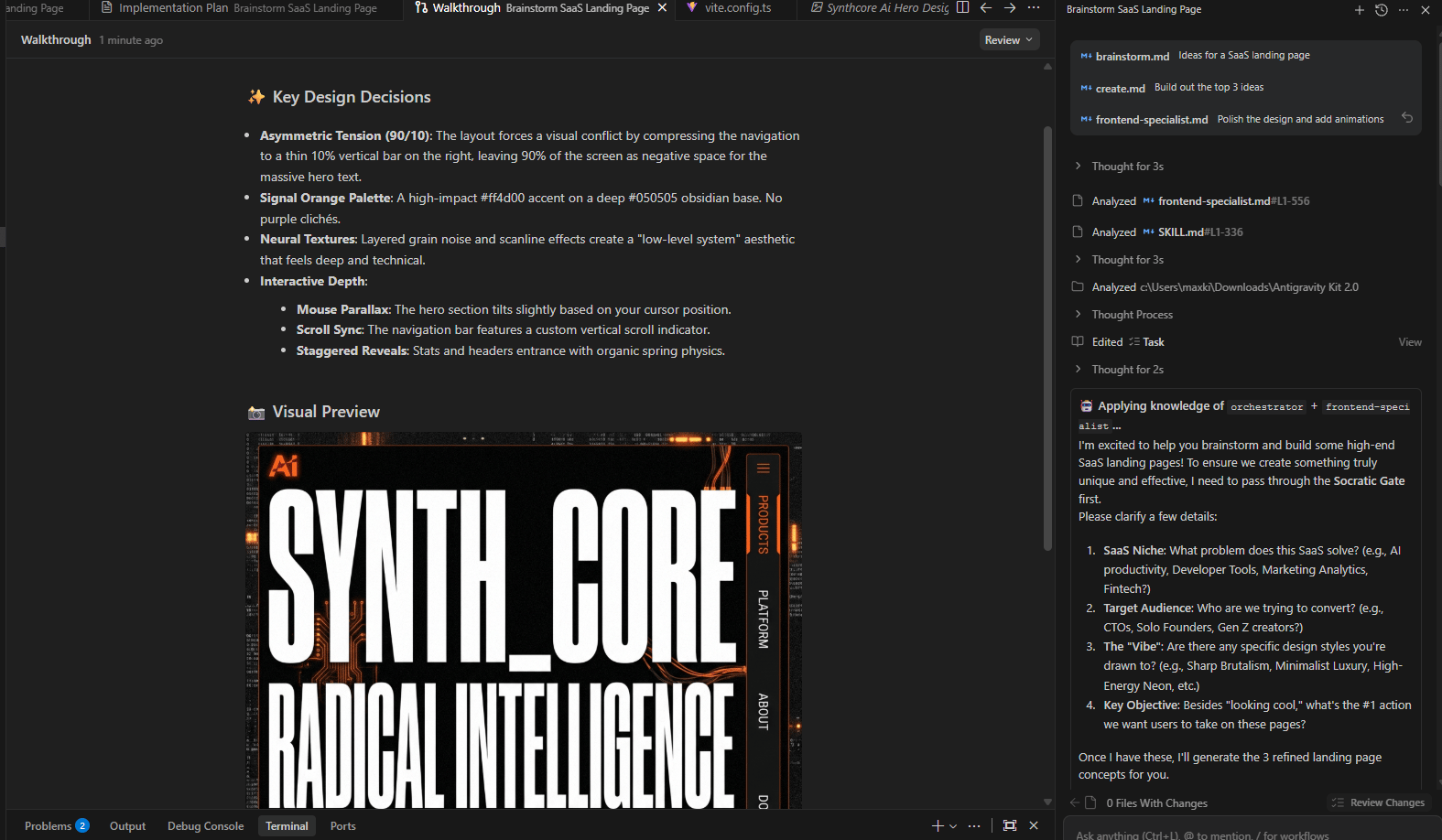
Task: Click the walkthrough vertical scrollbar thumb
Action: pos(1047,339)
